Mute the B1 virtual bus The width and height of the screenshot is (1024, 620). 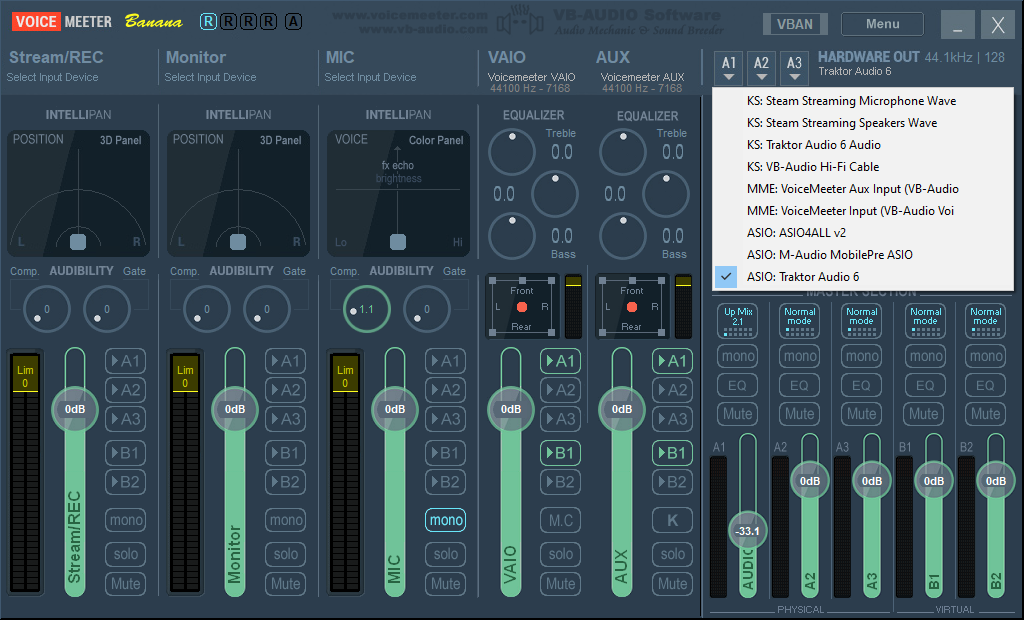(x=923, y=414)
